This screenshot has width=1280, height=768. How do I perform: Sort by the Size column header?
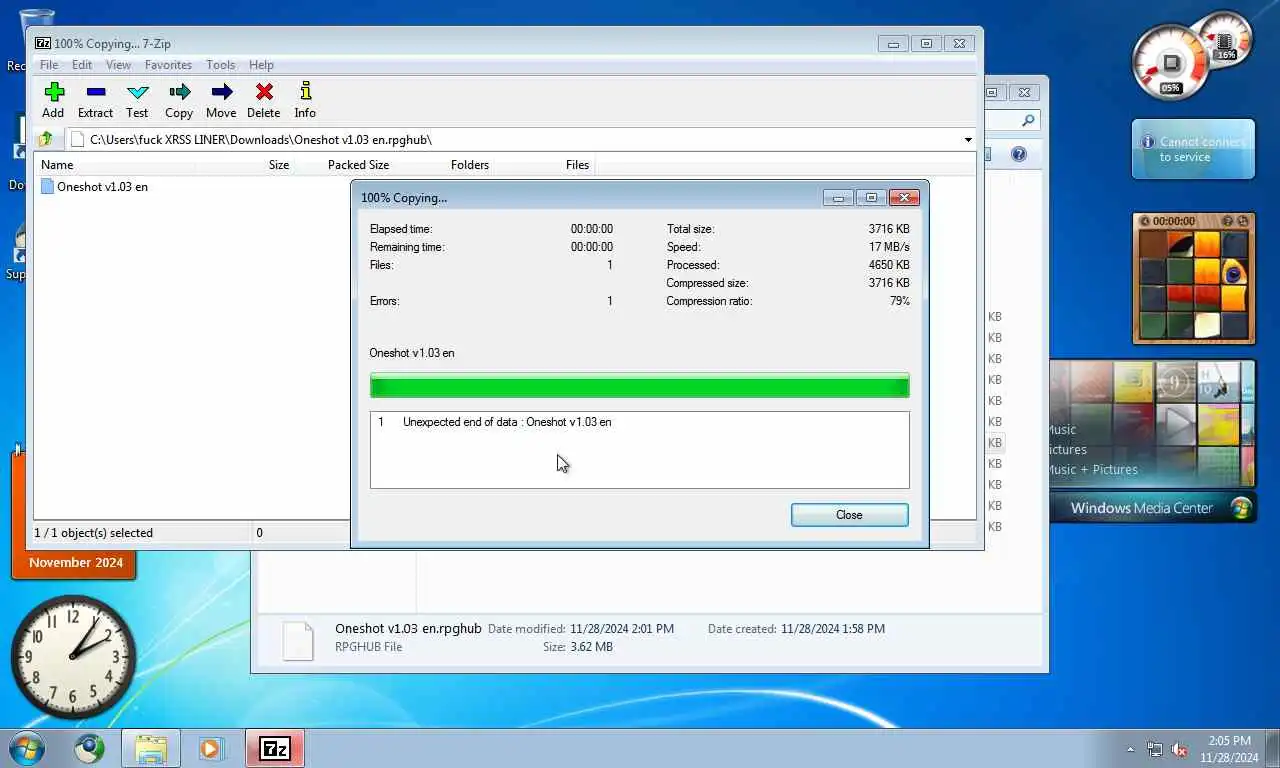point(279,165)
